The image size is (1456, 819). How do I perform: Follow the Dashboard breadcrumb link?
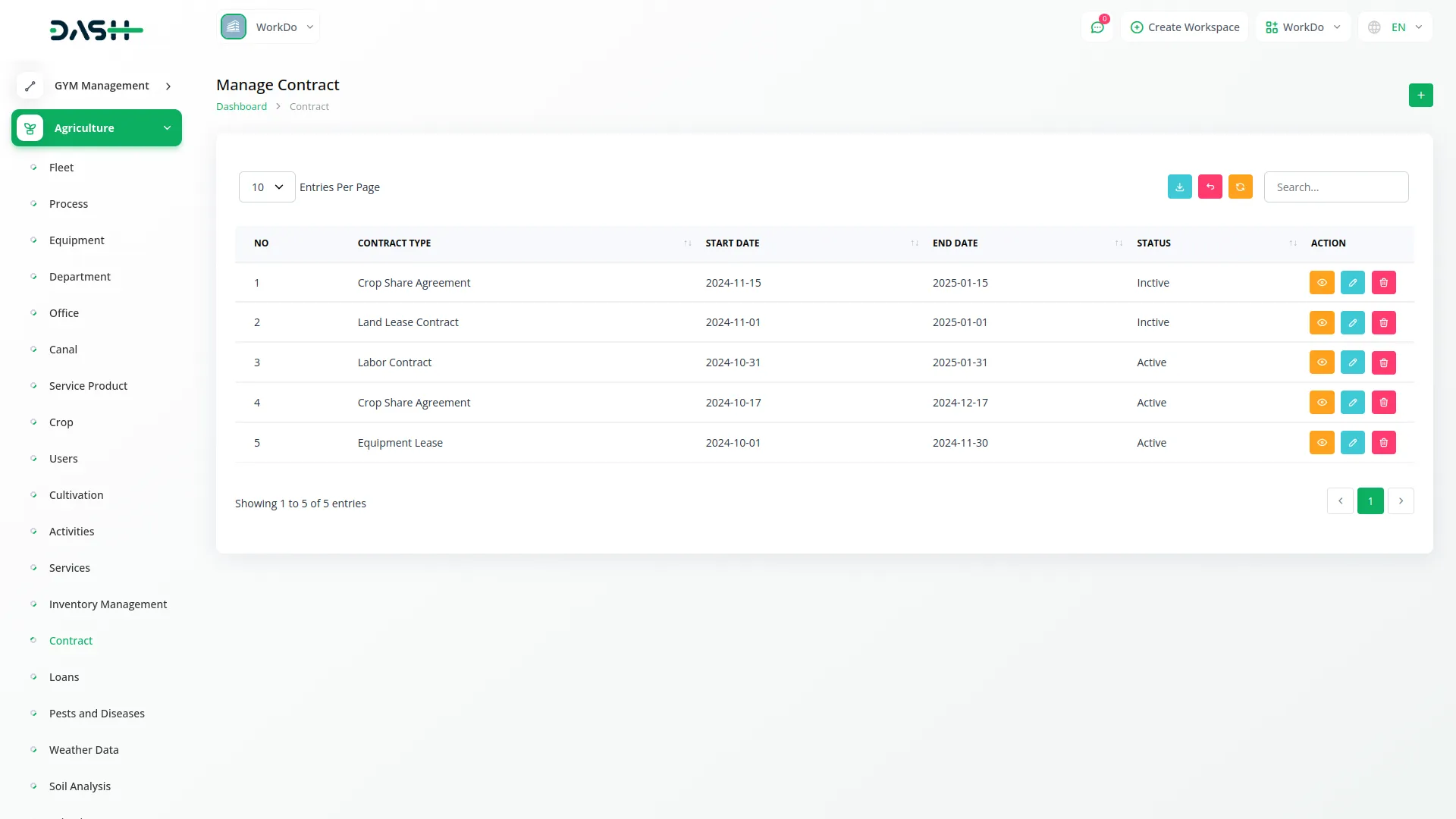click(241, 107)
